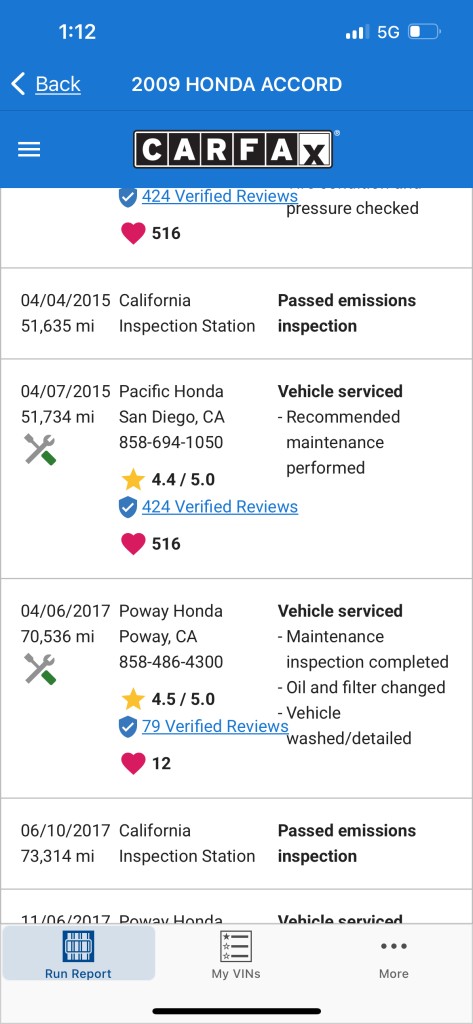Tap the heart icon next to 12
473x1024 pixels.
coord(133,763)
